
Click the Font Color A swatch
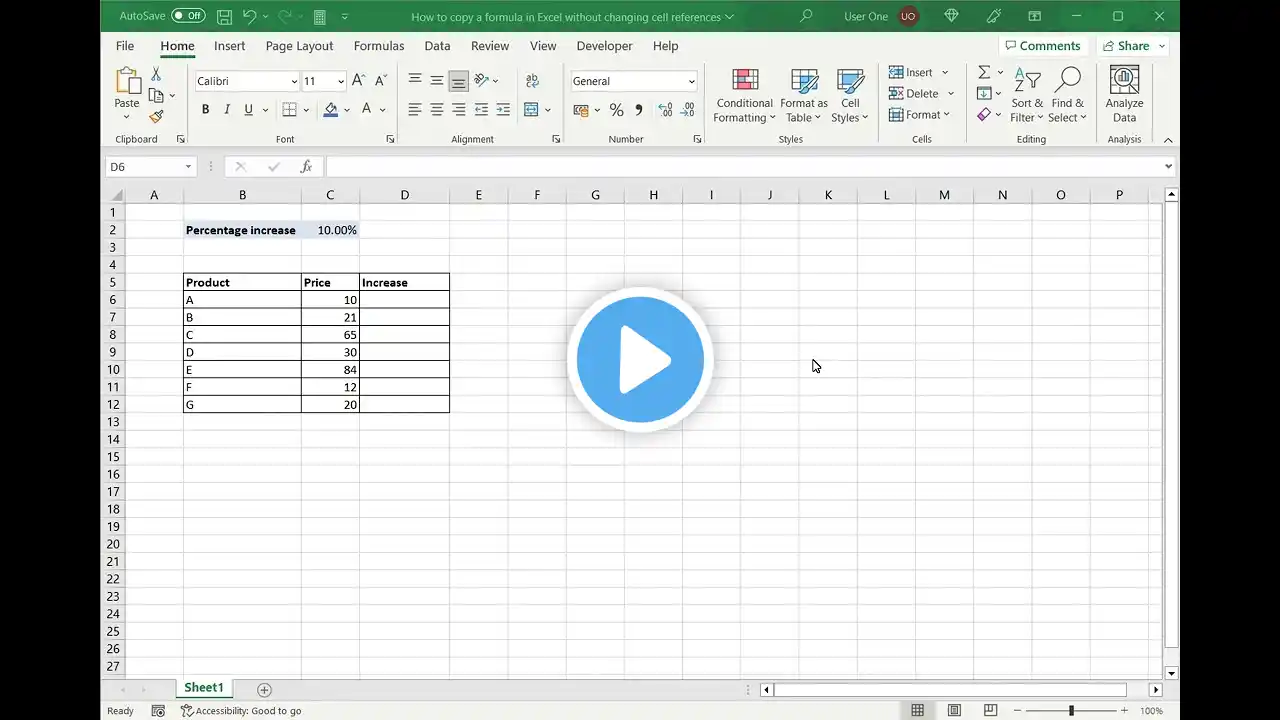tap(367, 110)
